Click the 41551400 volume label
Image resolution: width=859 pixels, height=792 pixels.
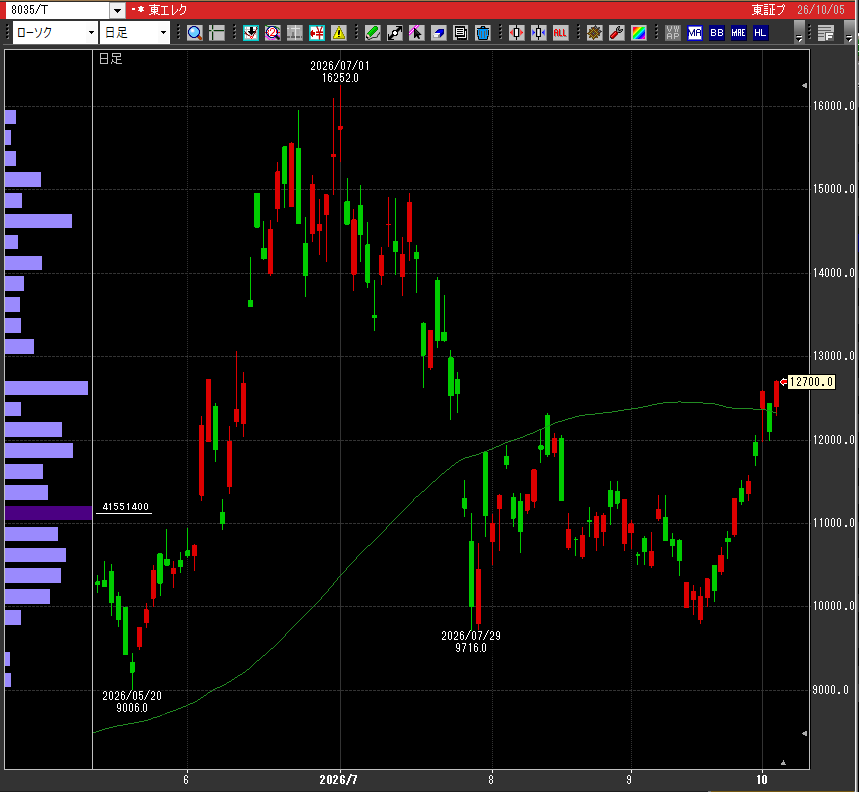[125, 507]
